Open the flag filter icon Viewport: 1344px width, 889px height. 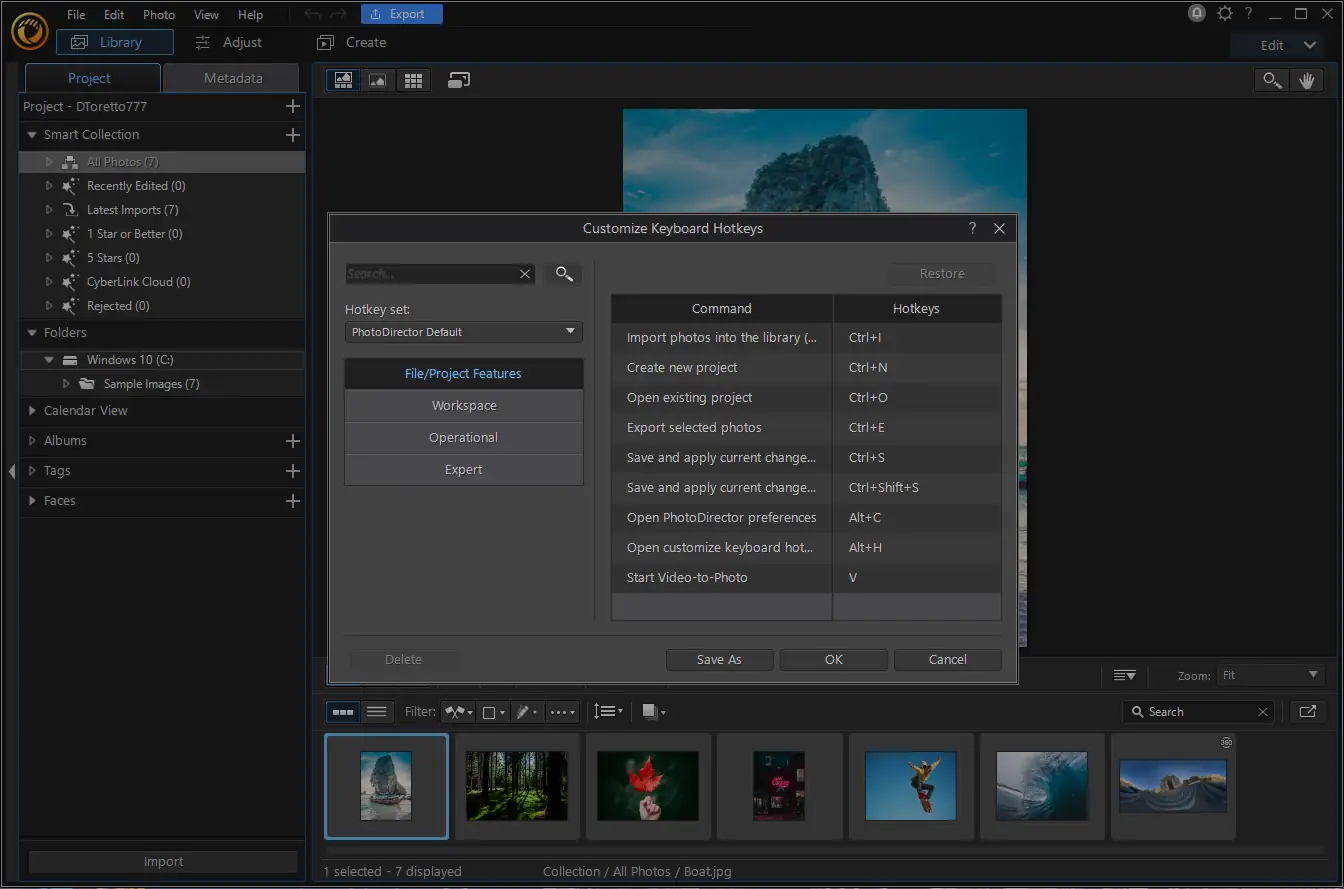coord(459,712)
